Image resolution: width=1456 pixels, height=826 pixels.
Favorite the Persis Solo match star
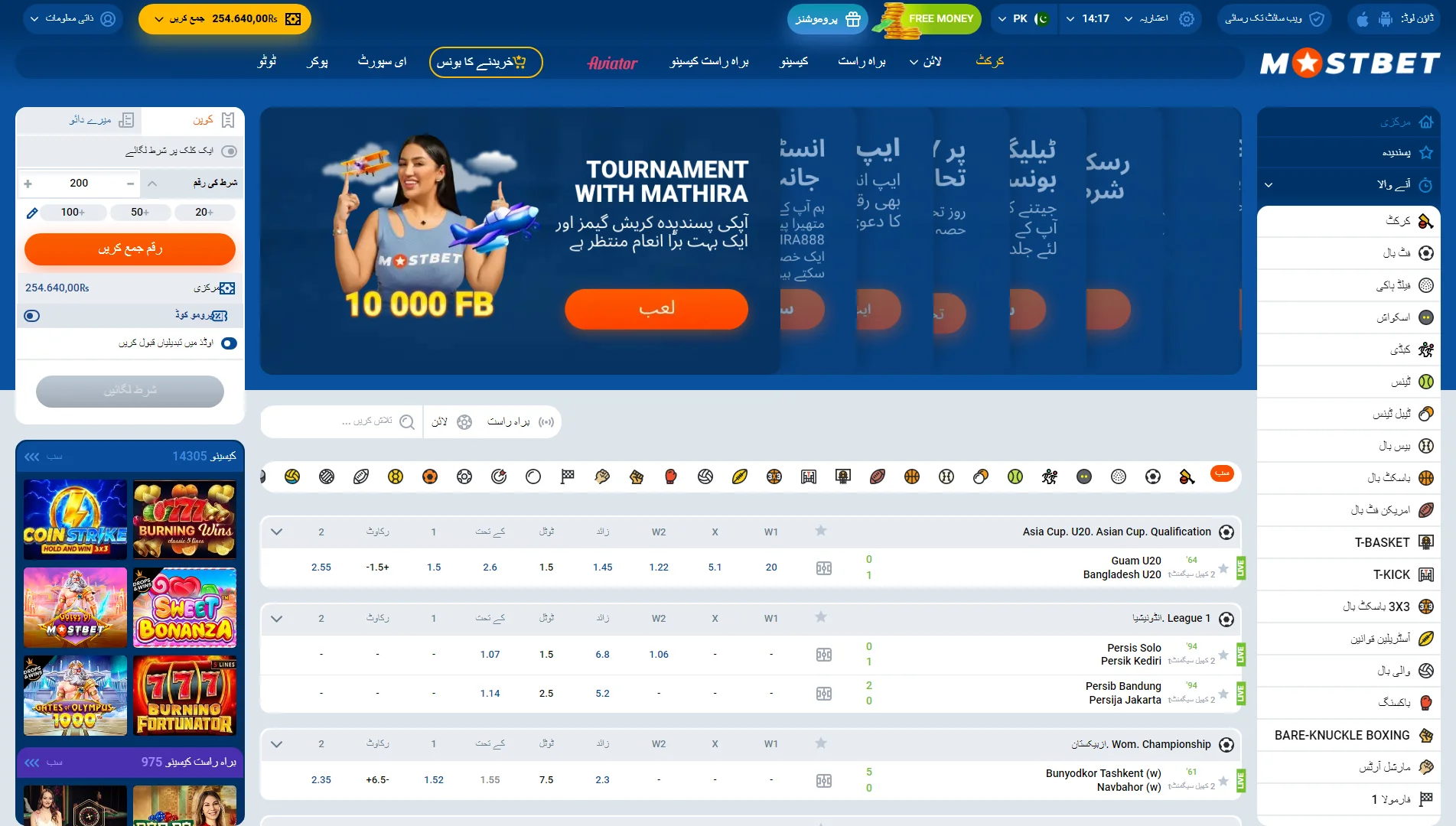coord(1223,655)
